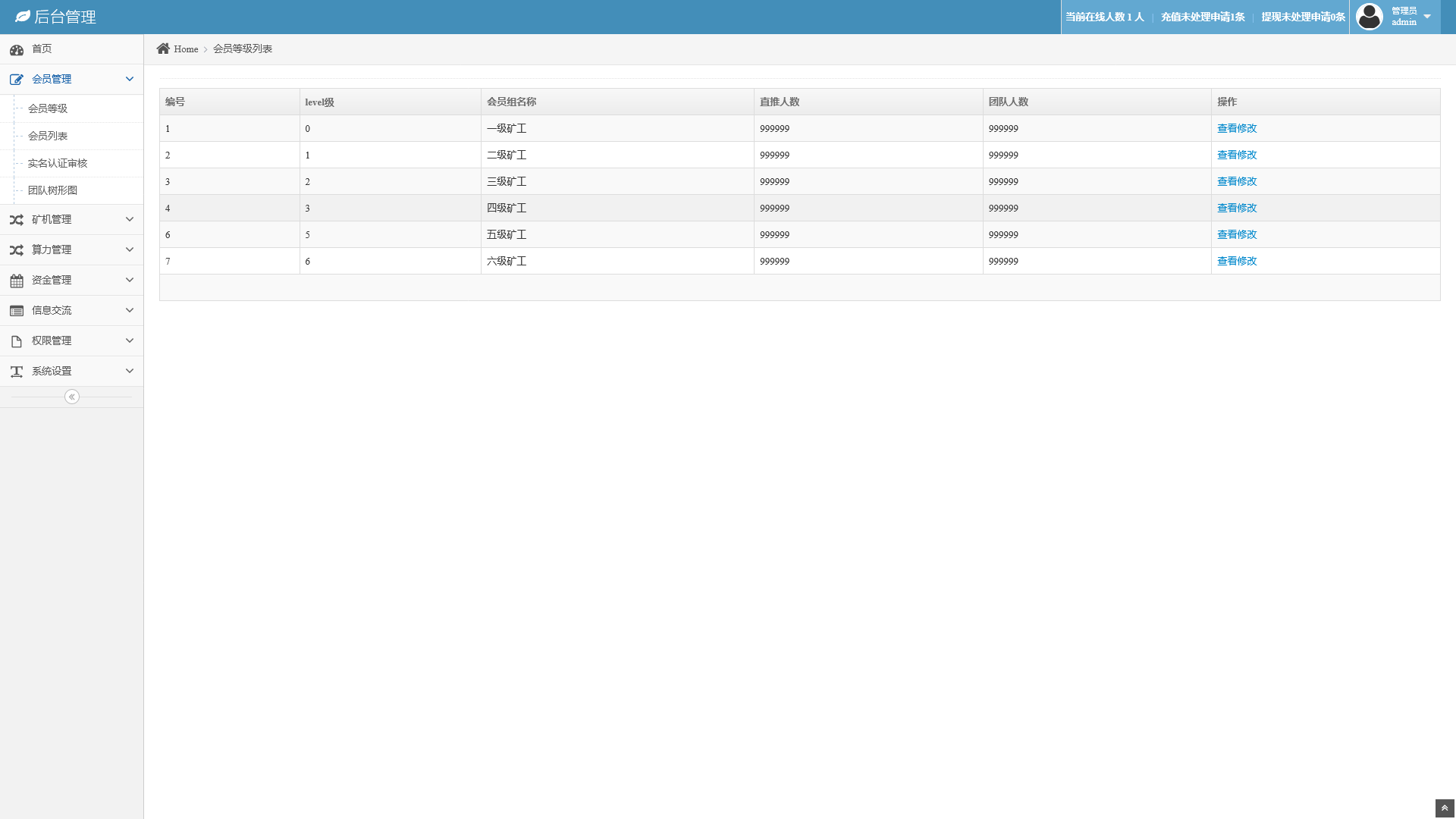Click the edit icon beside 会员管理
This screenshot has width=1456, height=819.
click(x=17, y=80)
